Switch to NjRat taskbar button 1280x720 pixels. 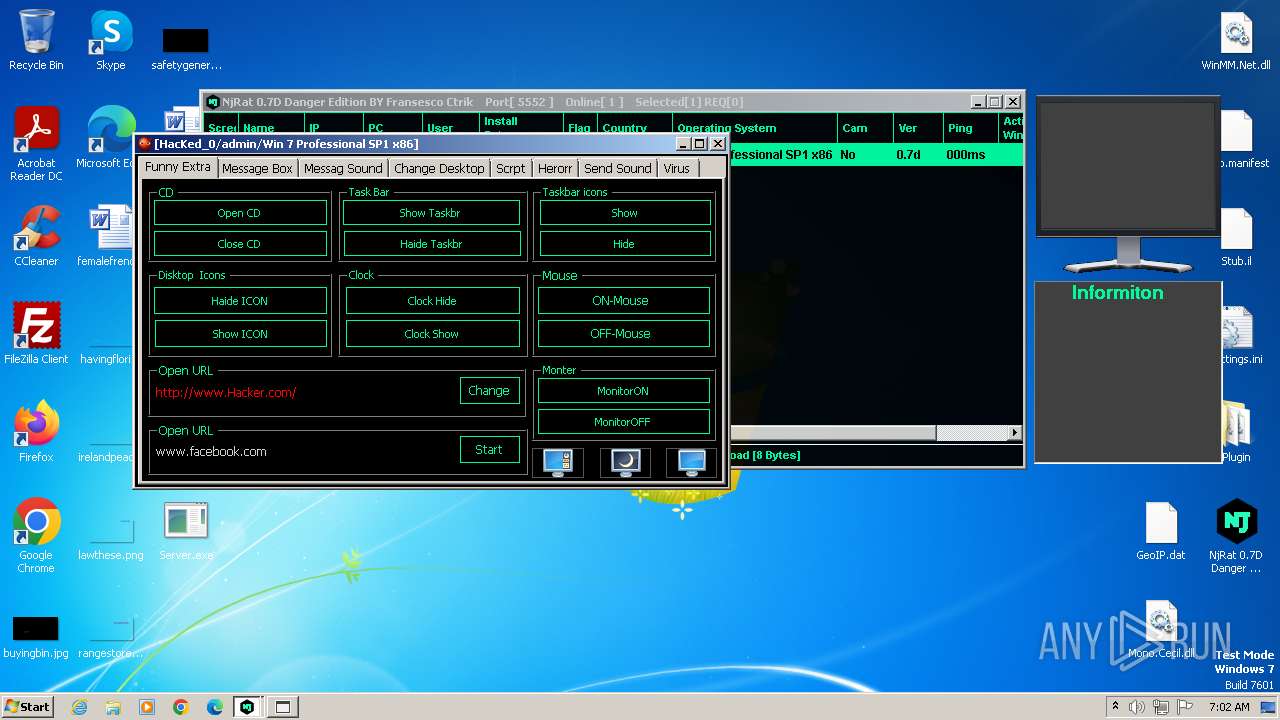click(247, 707)
